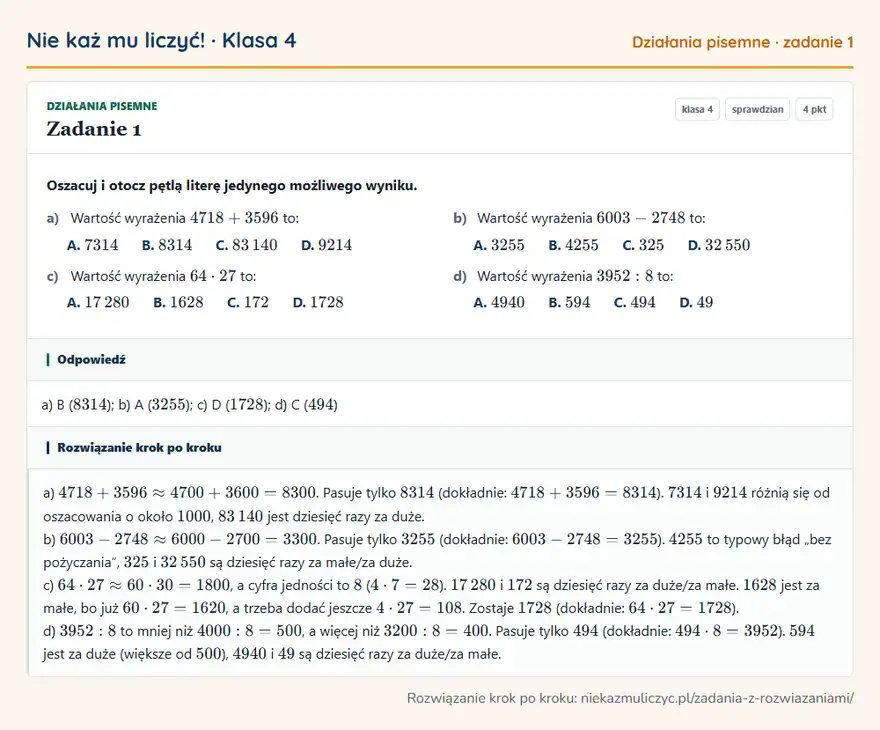Click the green 'DZIAŁANIA PISEMNE' category label
The width and height of the screenshot is (880, 730).
(x=102, y=106)
